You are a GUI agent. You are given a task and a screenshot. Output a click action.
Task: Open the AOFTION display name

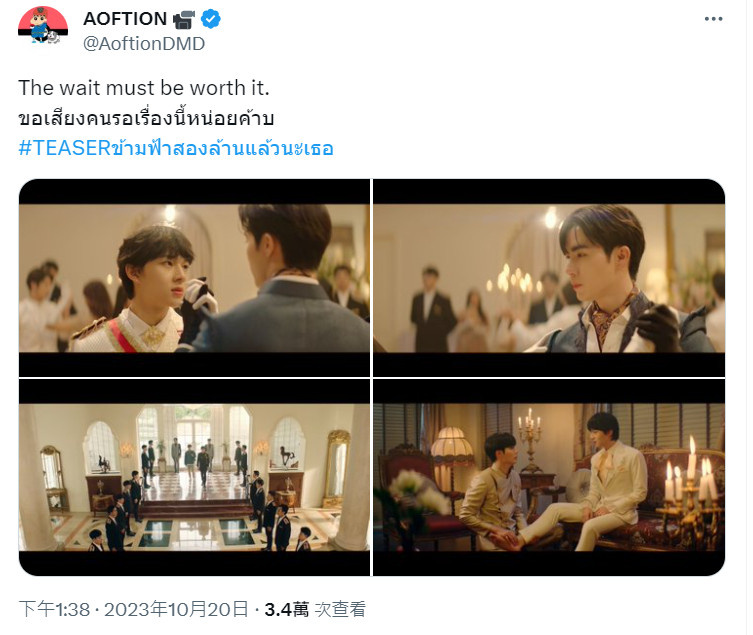click(x=125, y=19)
